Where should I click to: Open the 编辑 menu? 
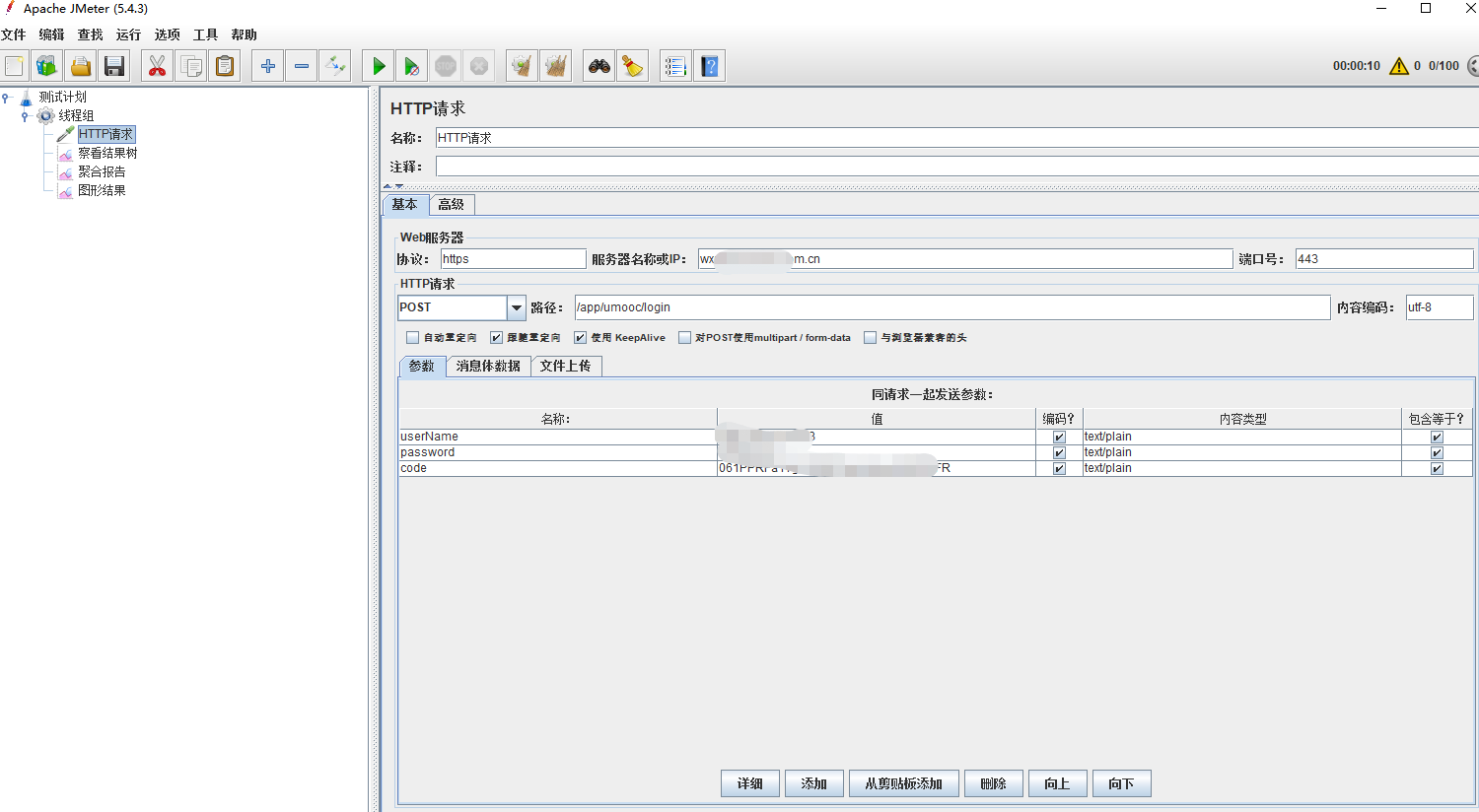pyautogui.click(x=51, y=34)
